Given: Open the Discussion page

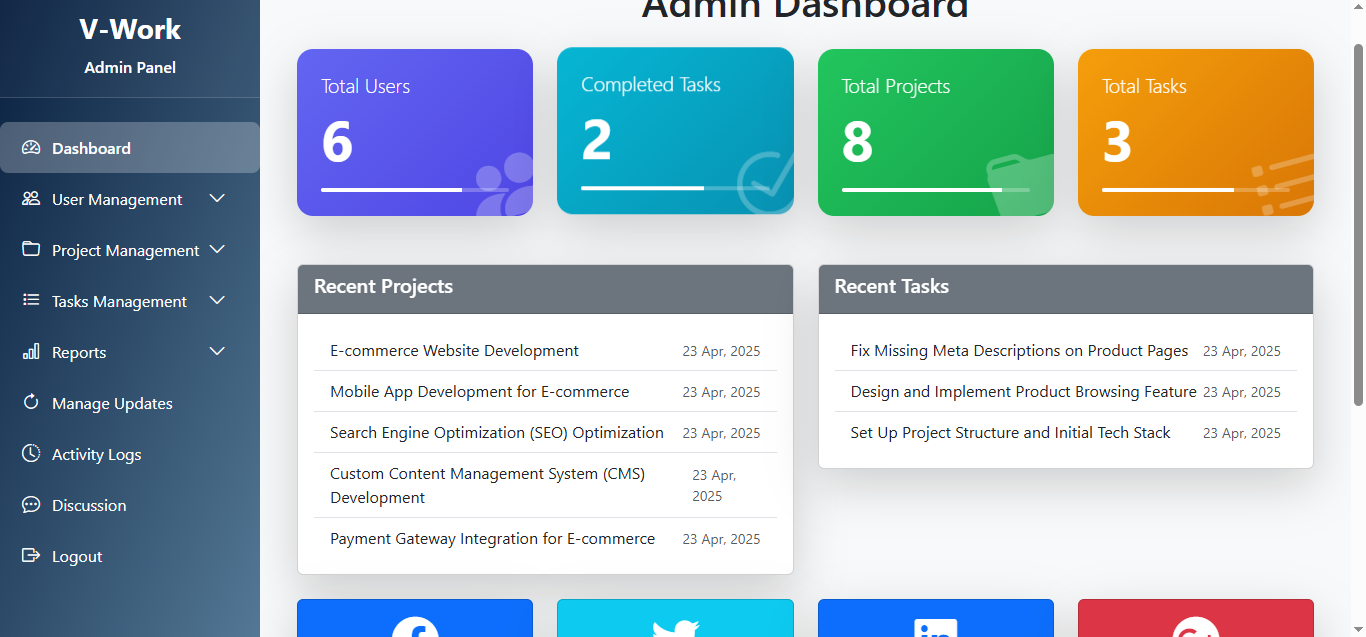Looking at the screenshot, I should click(130, 505).
